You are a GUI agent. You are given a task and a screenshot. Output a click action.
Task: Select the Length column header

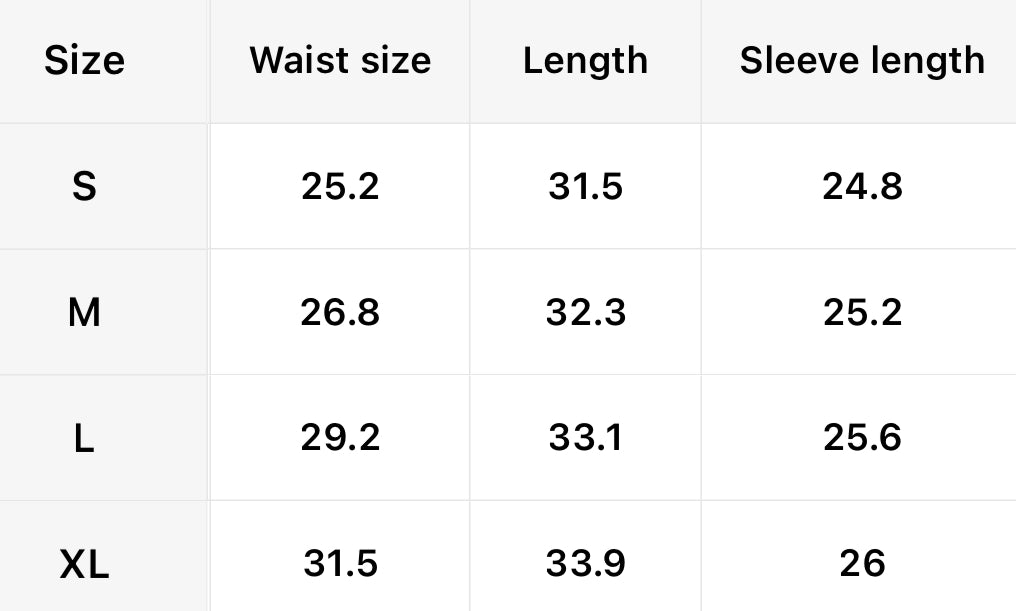tap(585, 61)
